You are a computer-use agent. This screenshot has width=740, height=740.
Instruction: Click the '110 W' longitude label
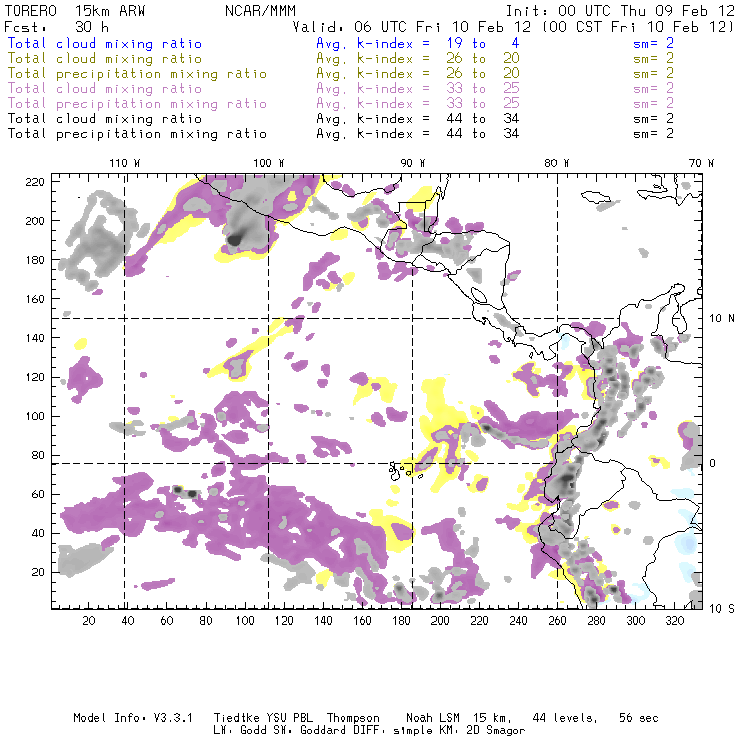point(125,163)
